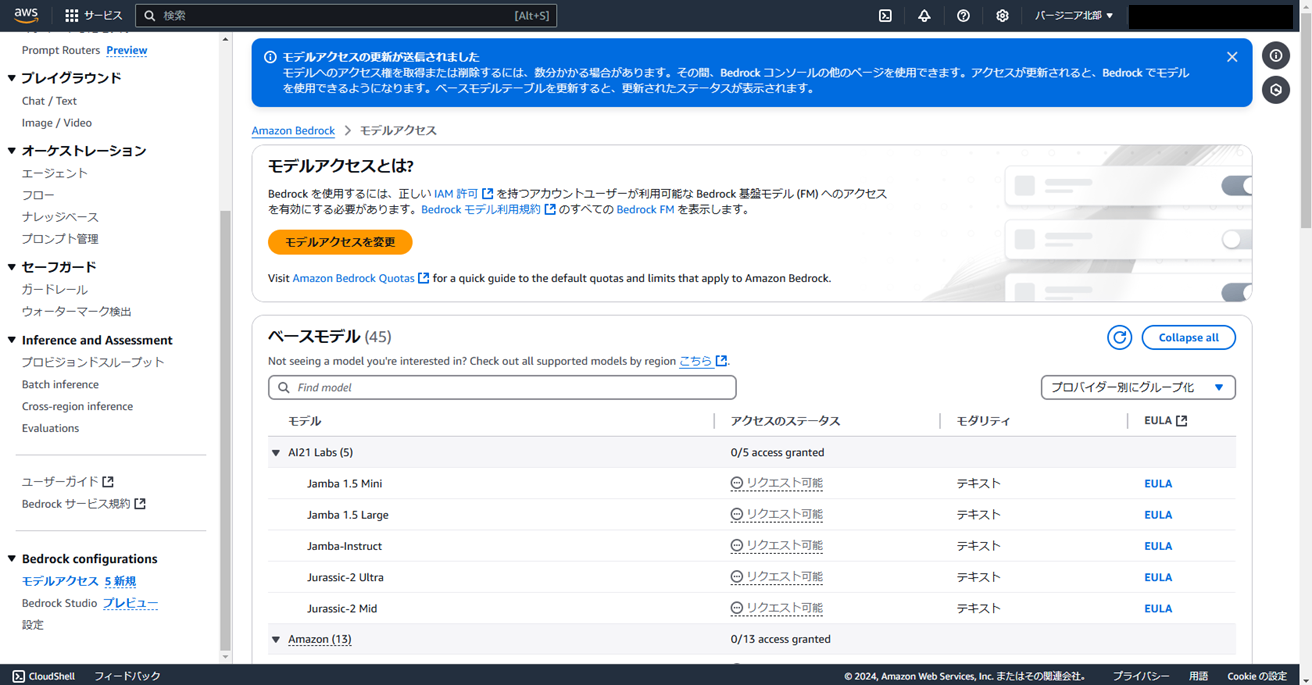
Task: Open the プロバイダー別にグループ化 dropdown
Action: (x=1138, y=387)
